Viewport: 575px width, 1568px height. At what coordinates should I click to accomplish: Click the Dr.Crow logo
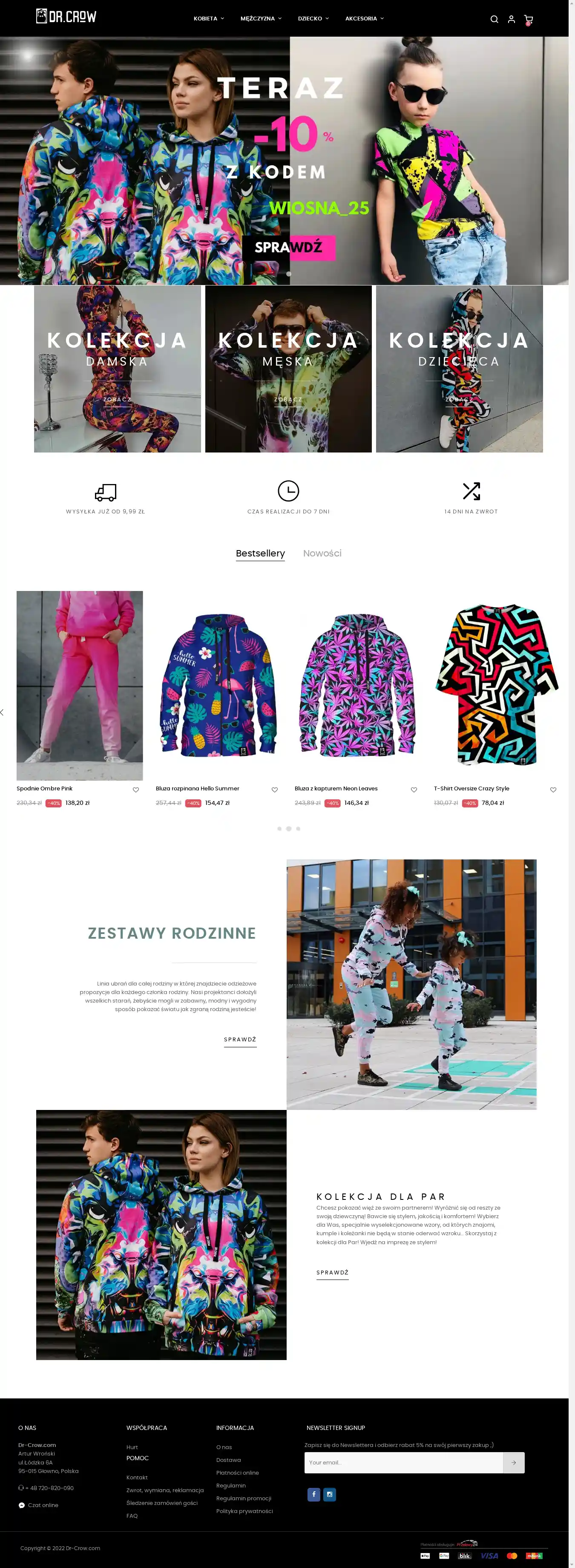click(x=66, y=17)
